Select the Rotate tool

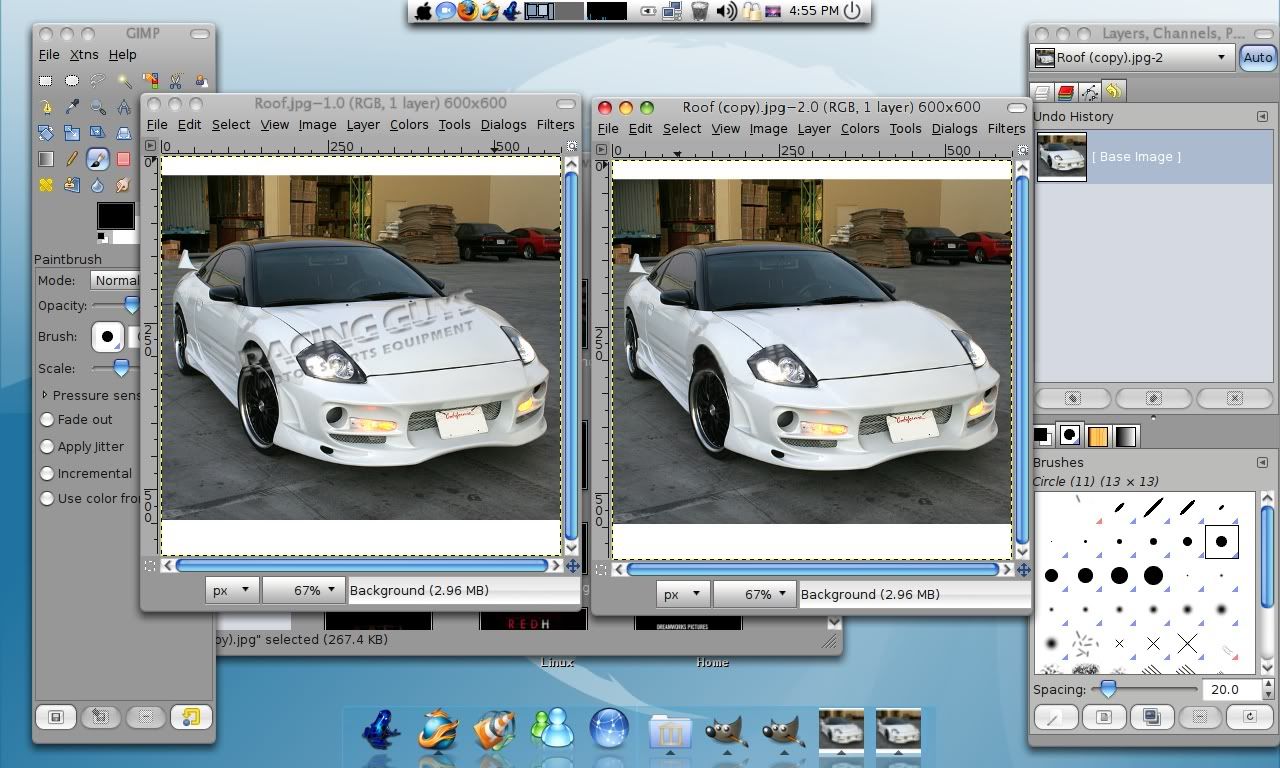(46, 133)
